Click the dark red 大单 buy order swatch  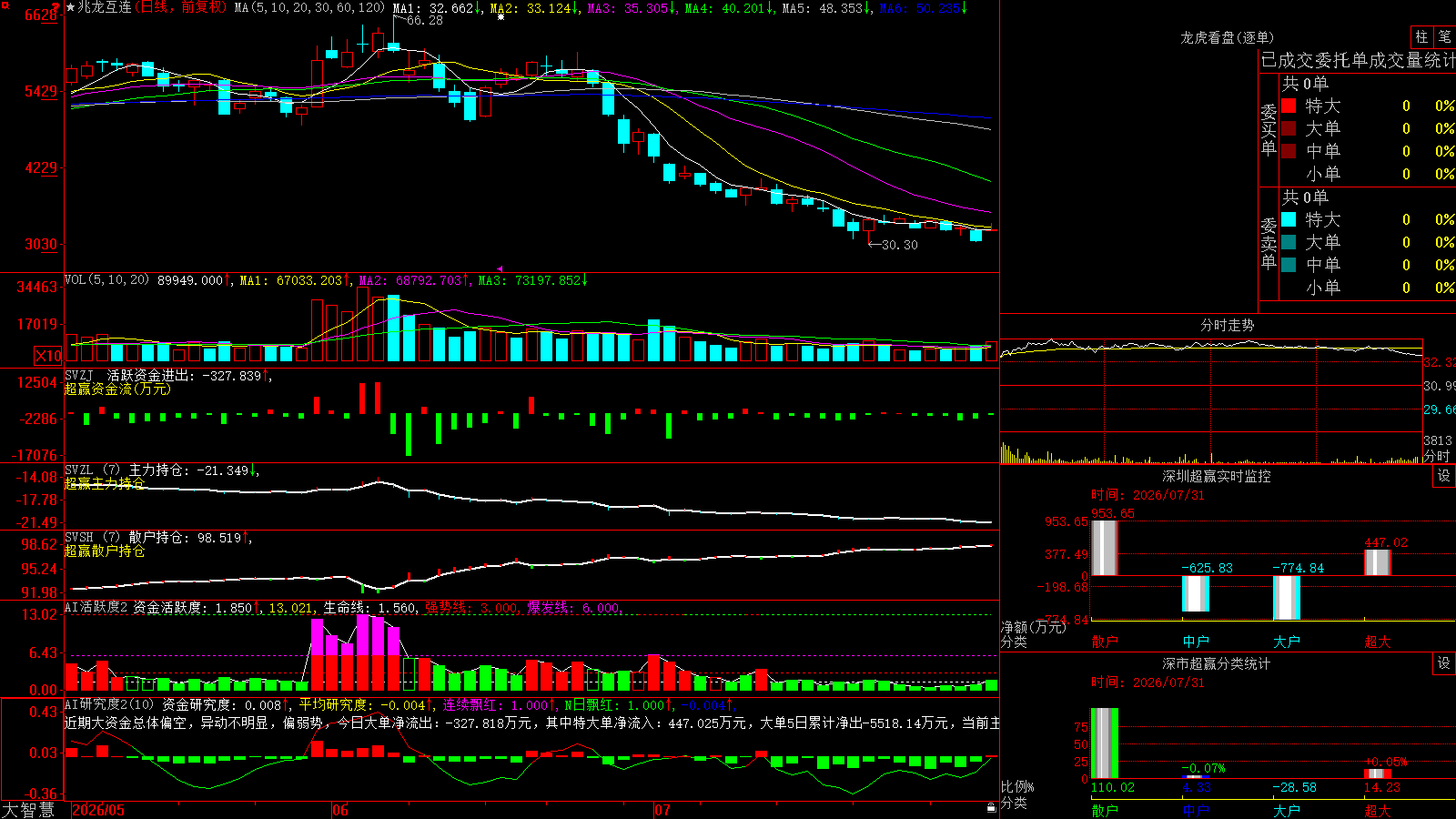(x=1289, y=128)
